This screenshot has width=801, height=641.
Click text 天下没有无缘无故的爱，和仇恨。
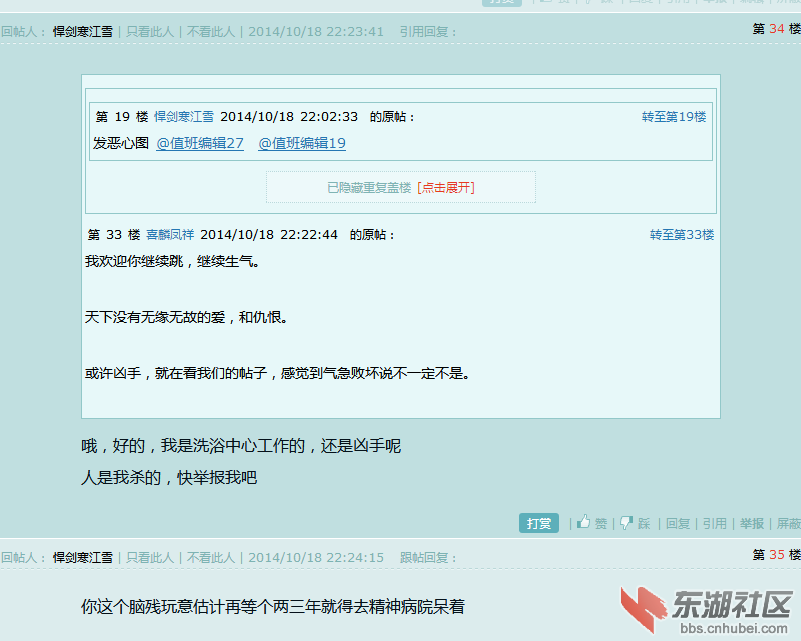click(186, 318)
